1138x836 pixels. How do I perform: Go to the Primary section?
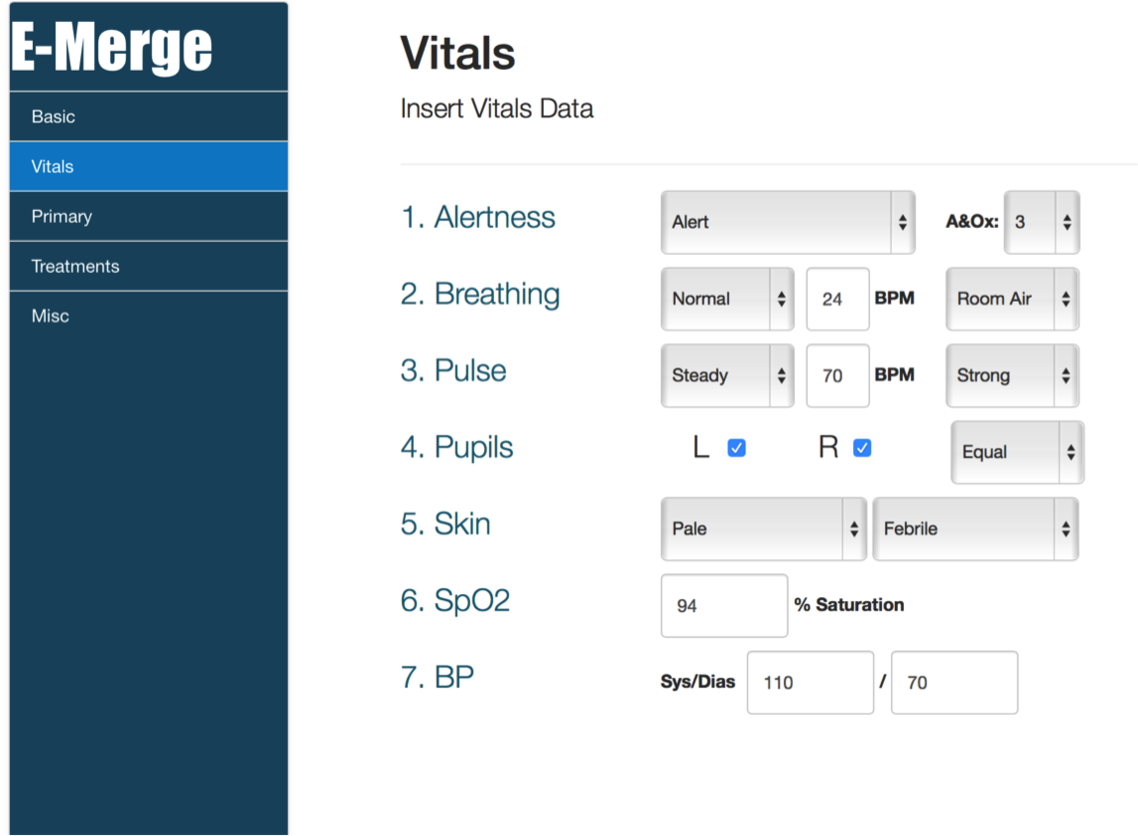pos(149,216)
